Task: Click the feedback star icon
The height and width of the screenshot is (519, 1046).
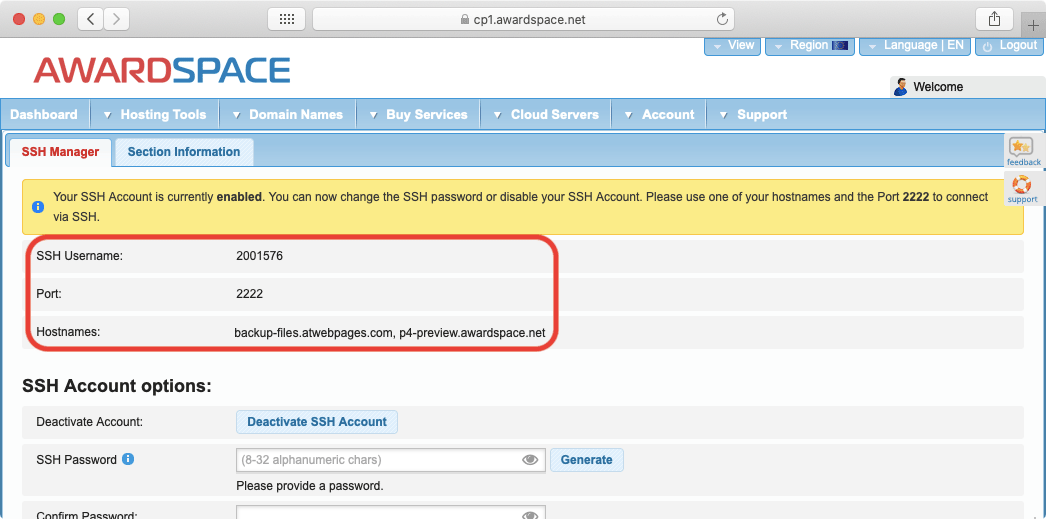Action: point(1021,149)
